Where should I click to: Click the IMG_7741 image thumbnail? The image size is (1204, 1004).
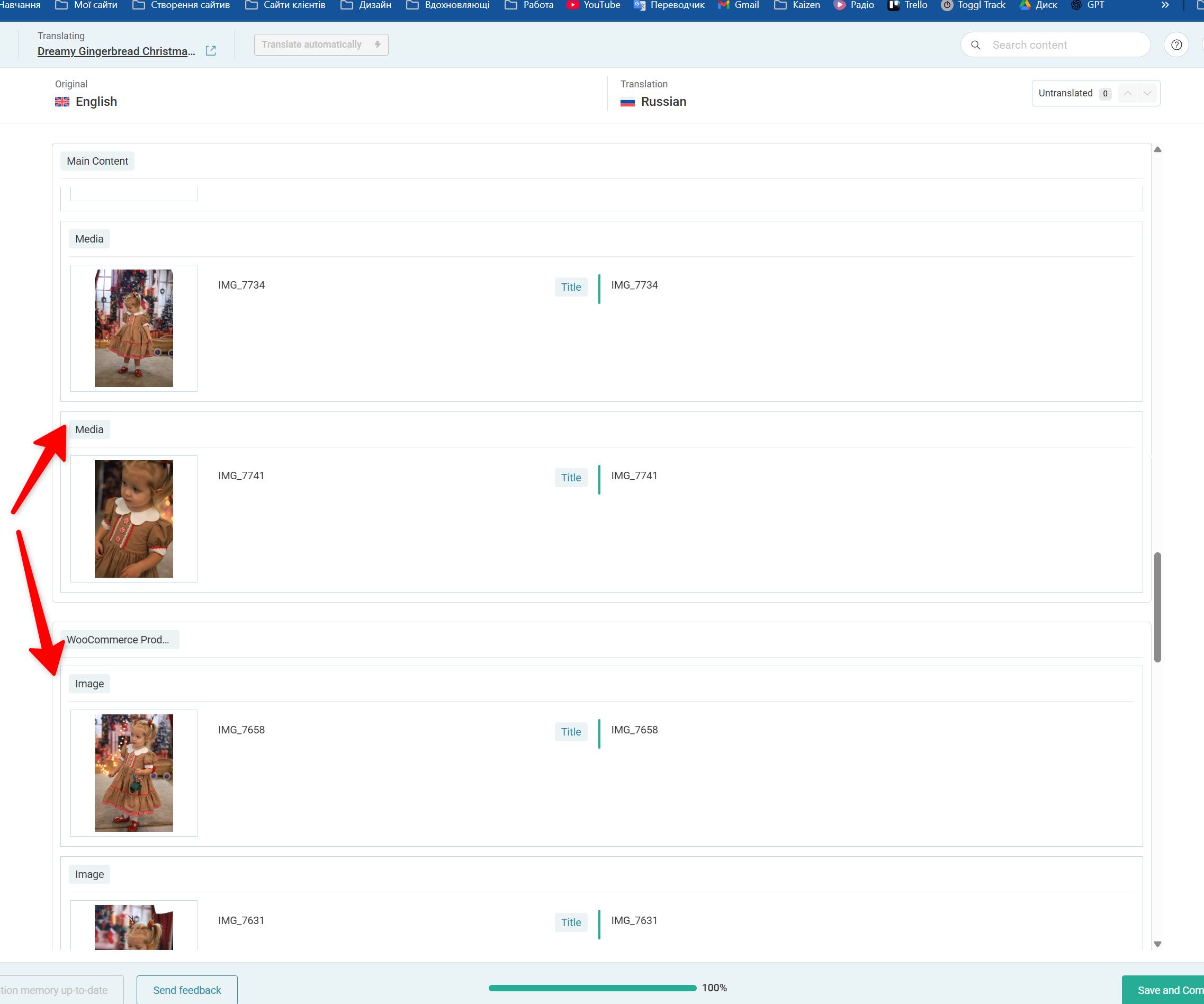click(133, 519)
